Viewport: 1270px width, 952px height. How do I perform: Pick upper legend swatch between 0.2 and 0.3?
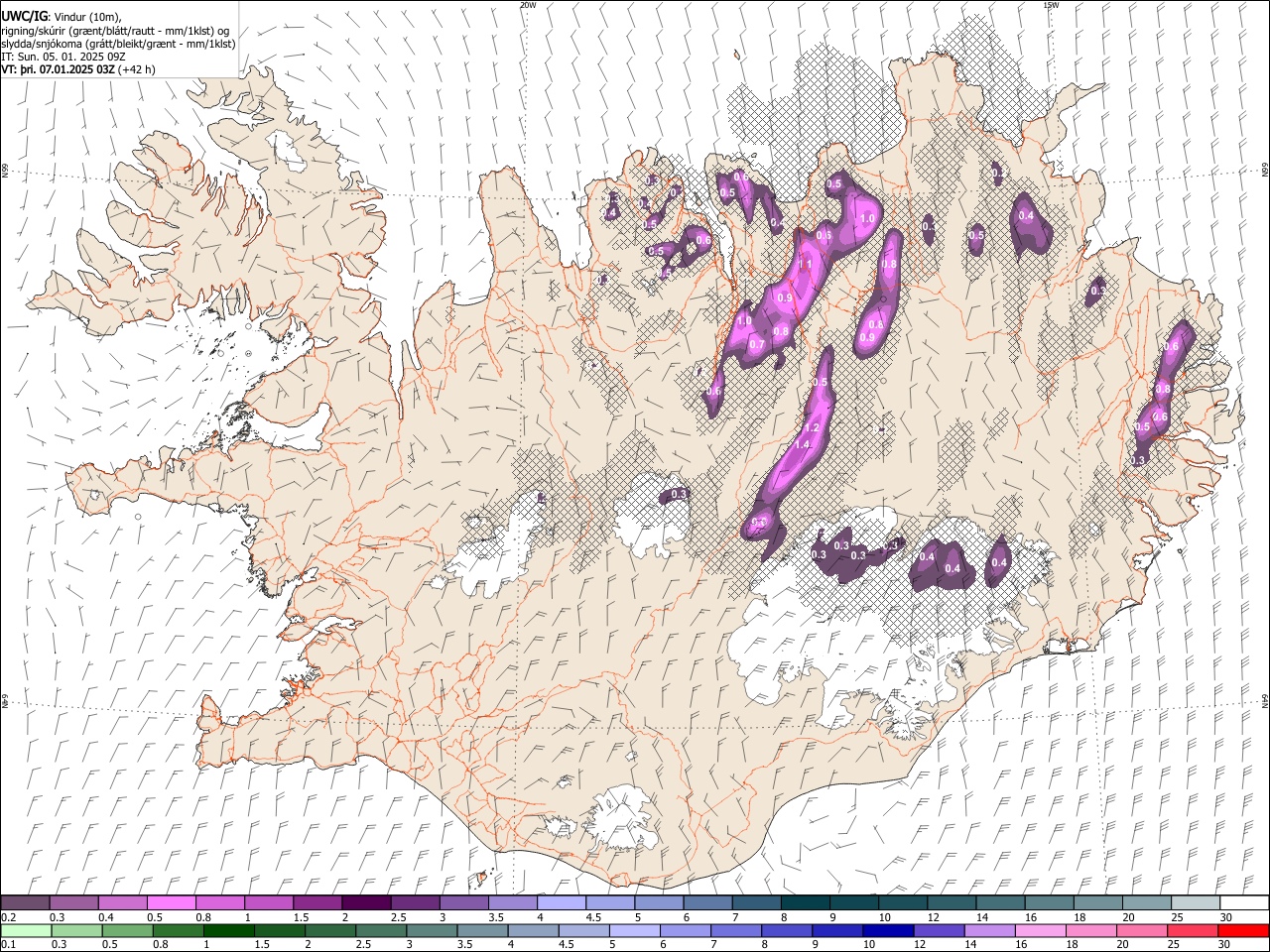(x=25, y=902)
